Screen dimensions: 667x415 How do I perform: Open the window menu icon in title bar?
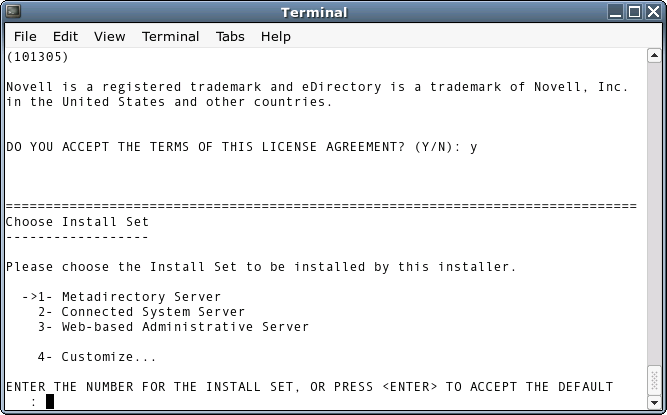point(12,12)
